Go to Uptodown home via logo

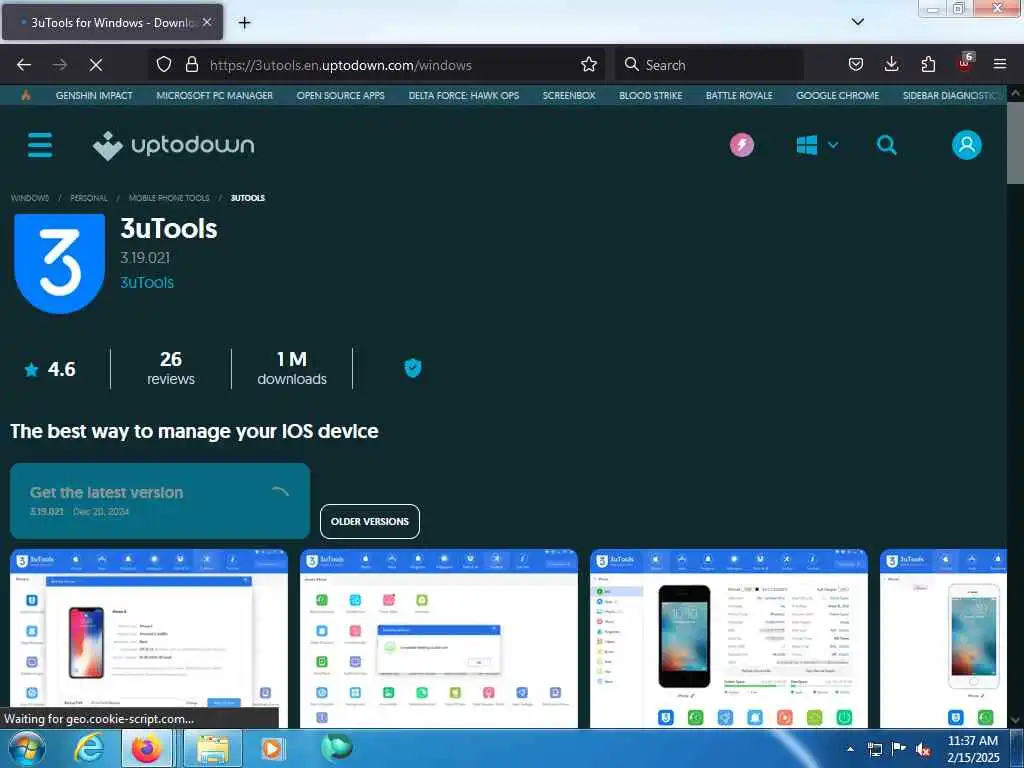[x=173, y=145]
